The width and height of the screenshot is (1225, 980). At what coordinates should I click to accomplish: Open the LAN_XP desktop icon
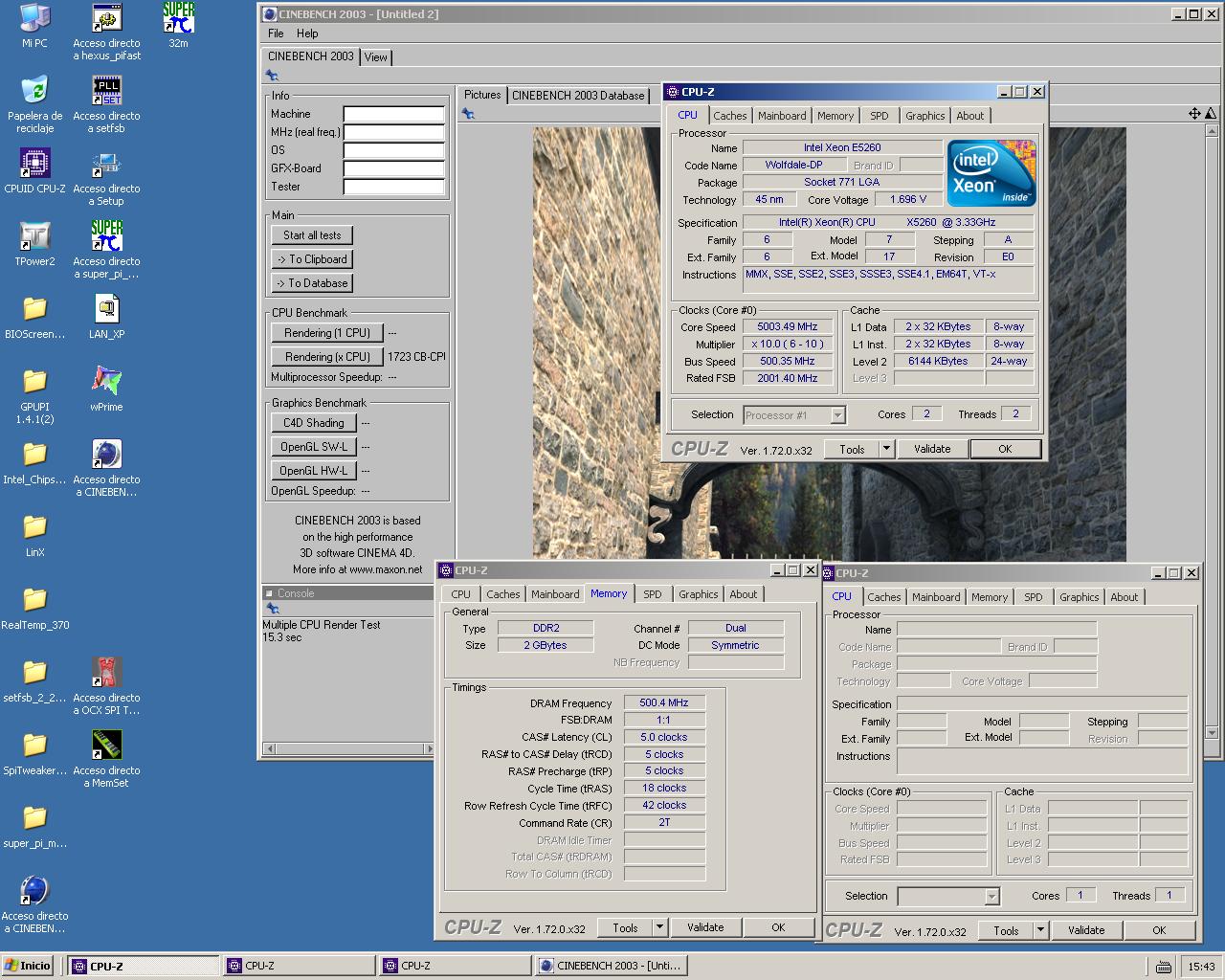106,309
